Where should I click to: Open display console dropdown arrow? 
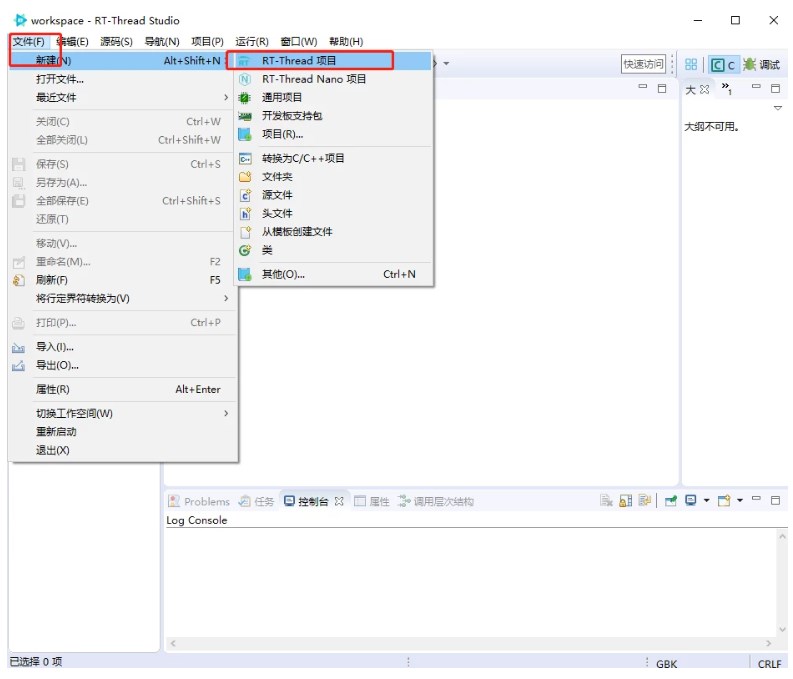pyautogui.click(x=707, y=501)
